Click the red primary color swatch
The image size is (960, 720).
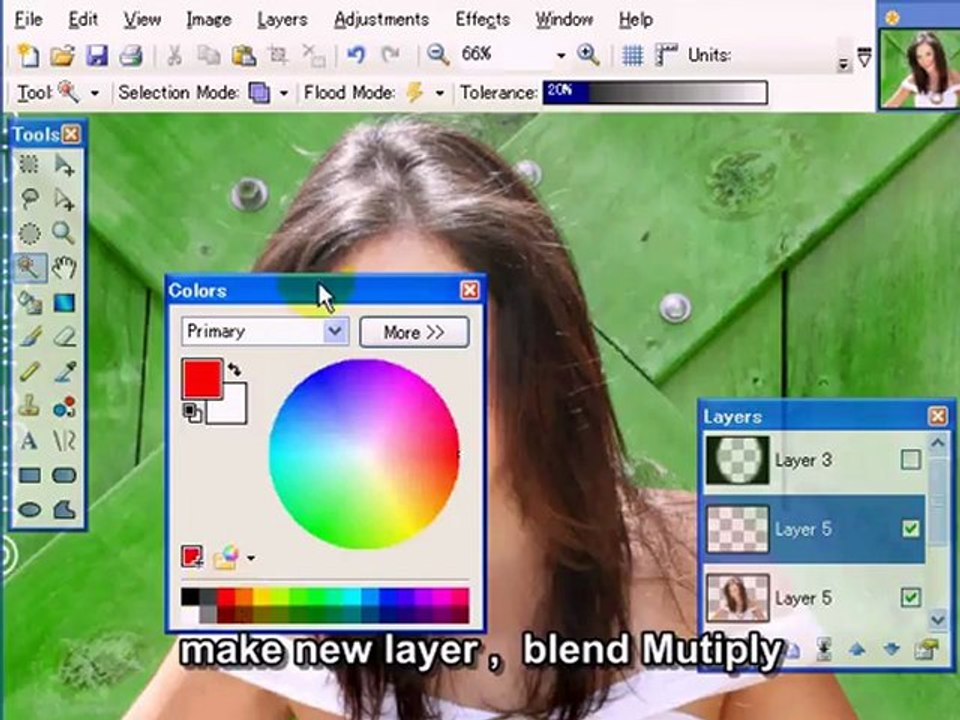click(x=202, y=379)
